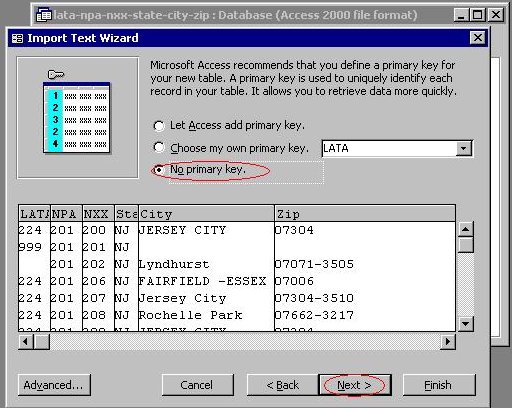Click the primary key table illustration
This screenshot has width=512, height=408.
(77, 117)
